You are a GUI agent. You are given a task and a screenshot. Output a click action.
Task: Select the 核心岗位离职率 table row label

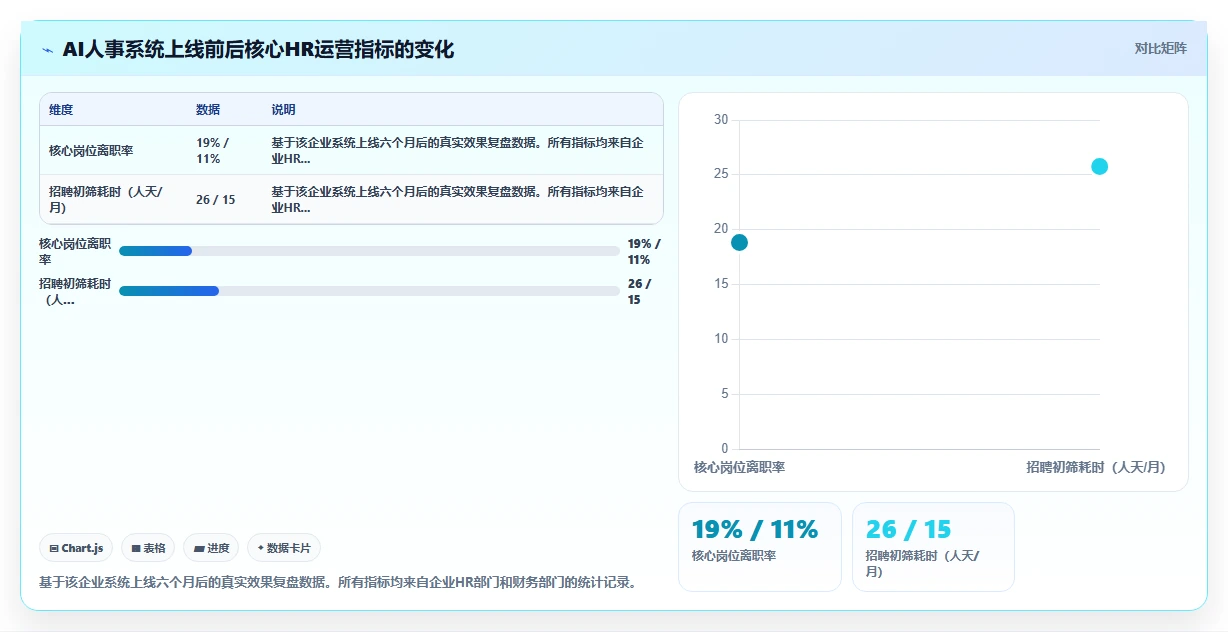point(91,151)
